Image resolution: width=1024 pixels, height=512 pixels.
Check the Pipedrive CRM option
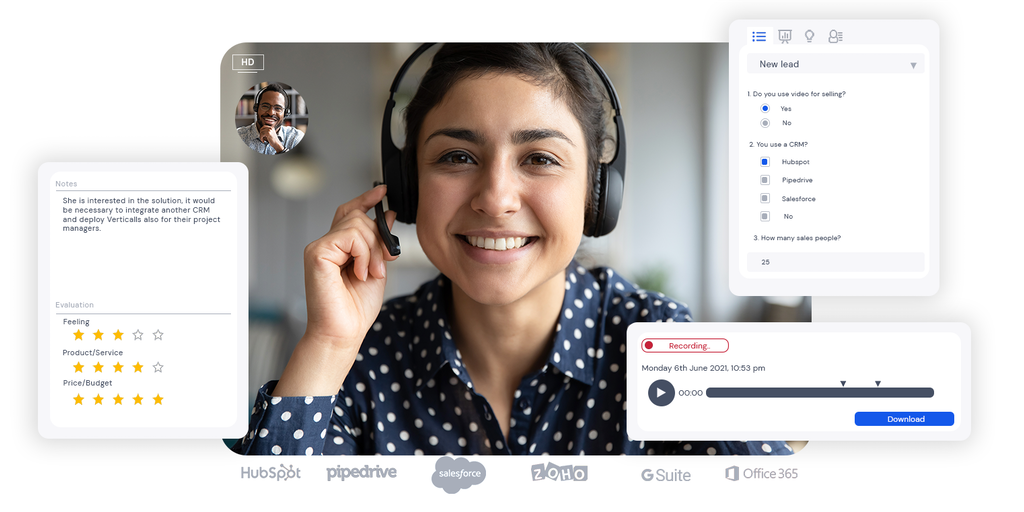tap(765, 180)
